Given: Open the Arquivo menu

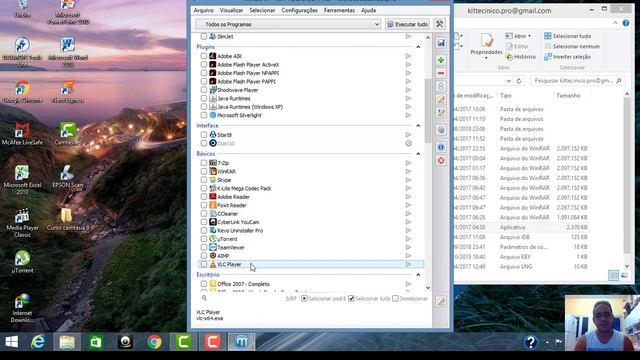Looking at the screenshot, I should pyautogui.click(x=204, y=10).
